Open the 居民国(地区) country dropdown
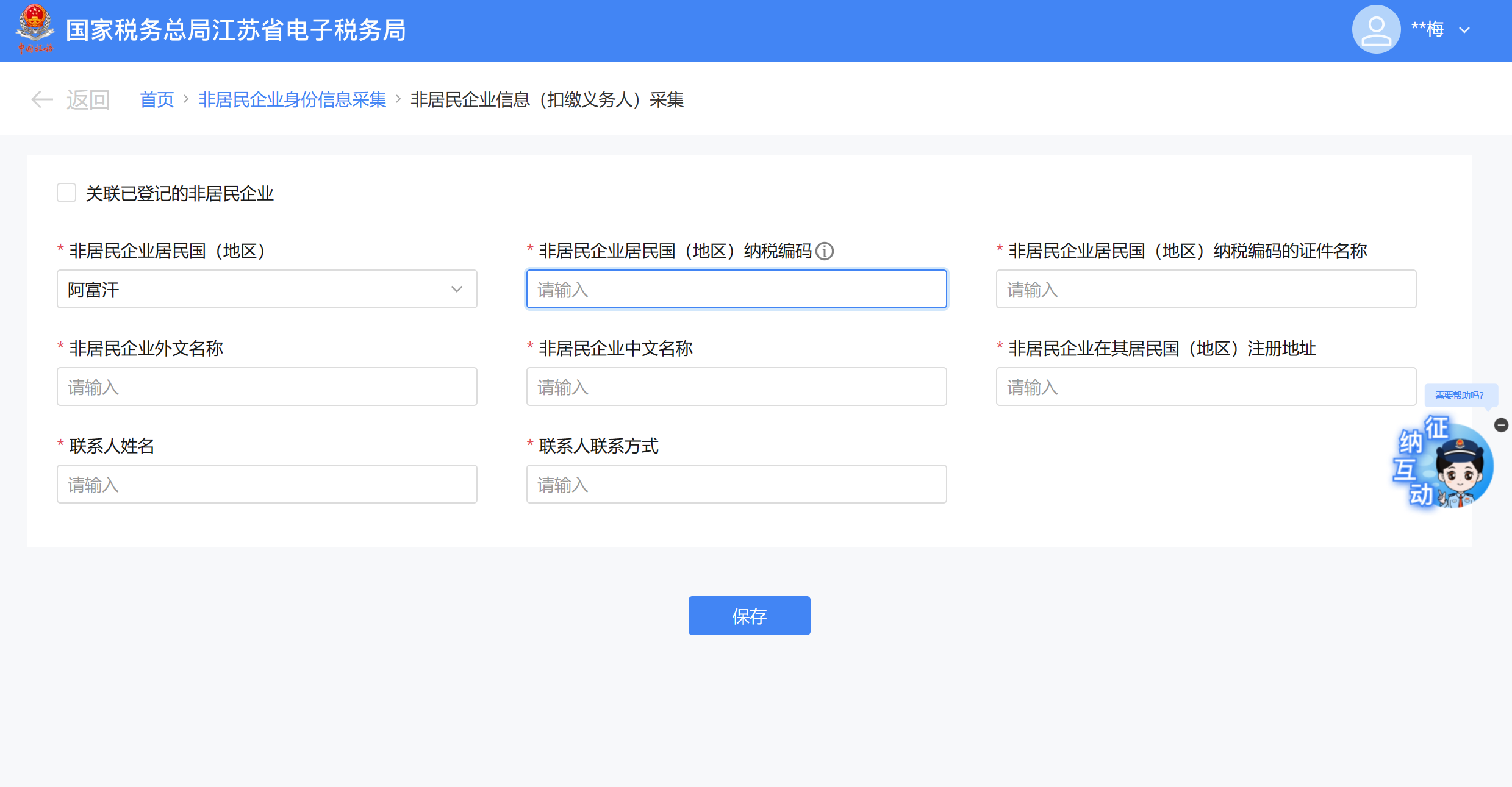Viewport: 1512px width, 787px height. point(267,289)
